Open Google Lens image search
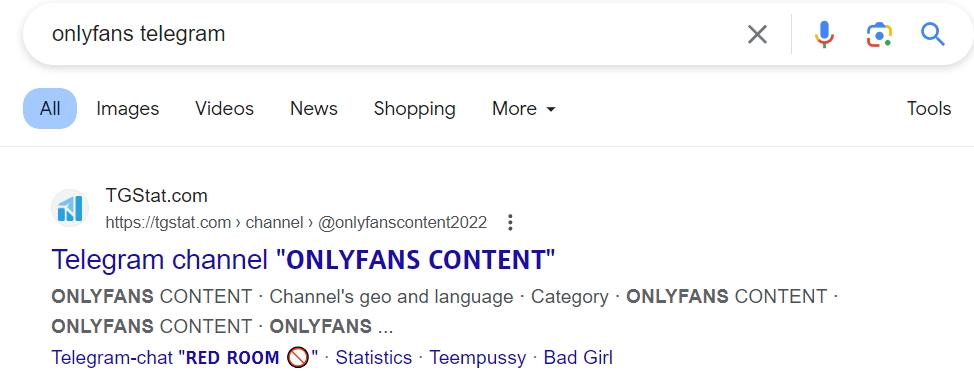 click(879, 34)
